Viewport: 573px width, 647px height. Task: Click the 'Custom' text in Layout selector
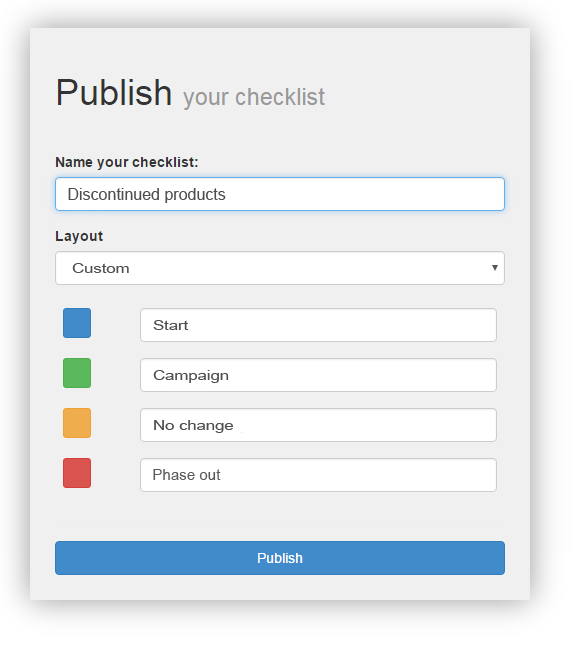[101, 268]
